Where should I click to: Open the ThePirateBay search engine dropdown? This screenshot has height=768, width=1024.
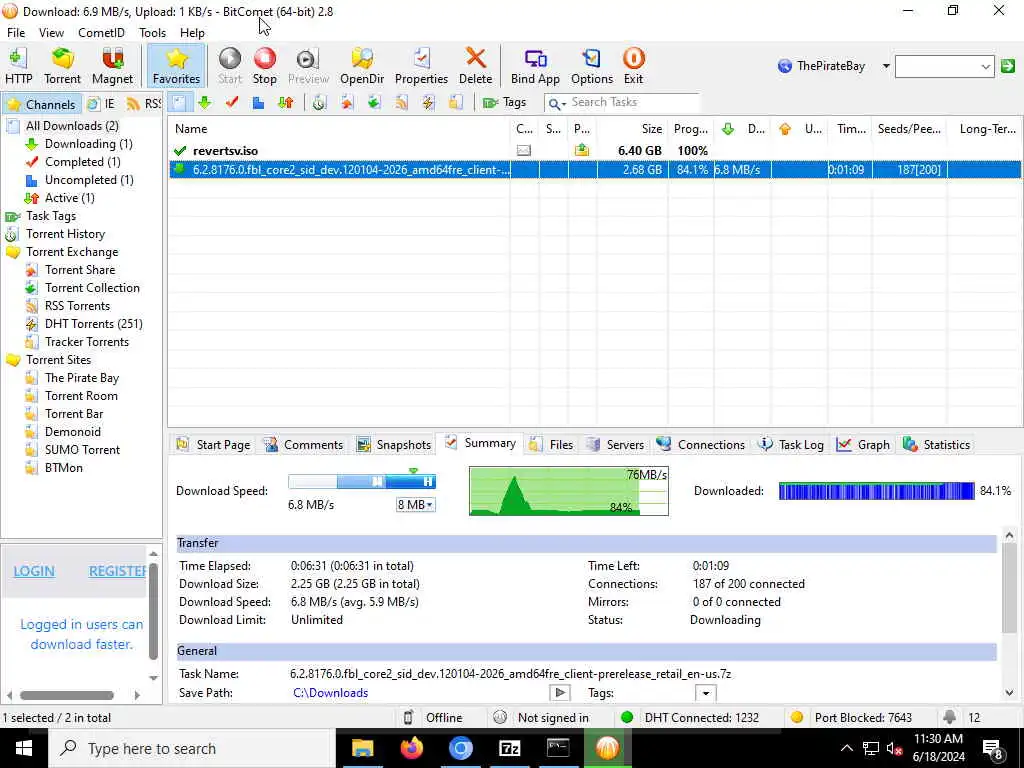886,66
